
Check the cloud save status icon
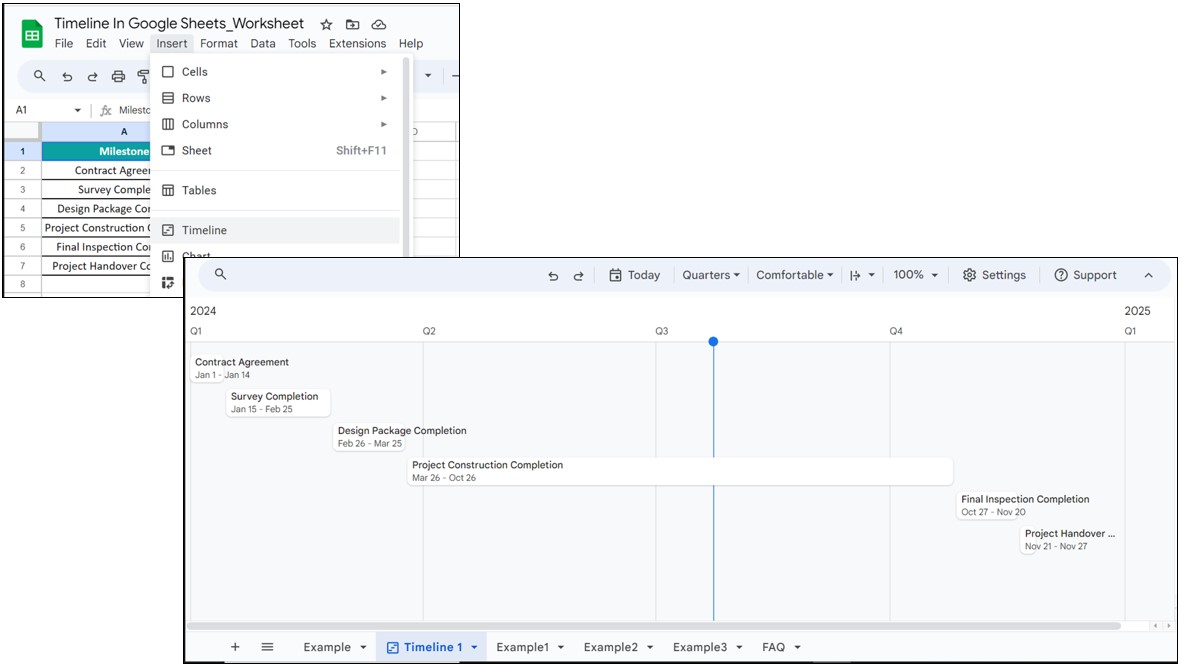tap(378, 25)
